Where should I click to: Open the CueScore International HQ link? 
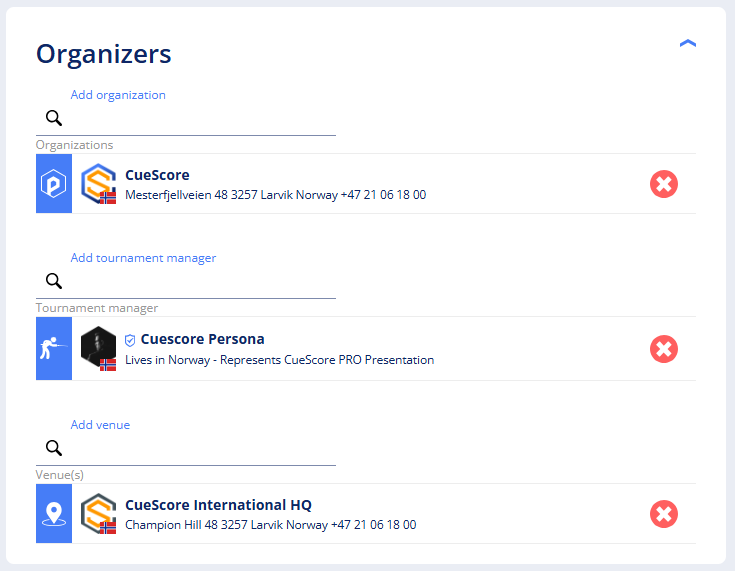218,505
